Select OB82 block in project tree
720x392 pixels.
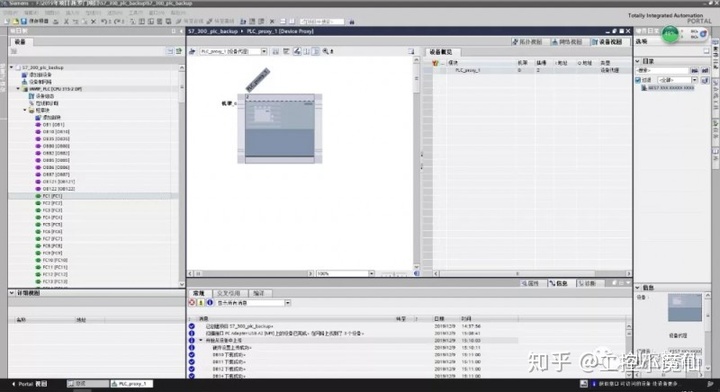pos(56,153)
